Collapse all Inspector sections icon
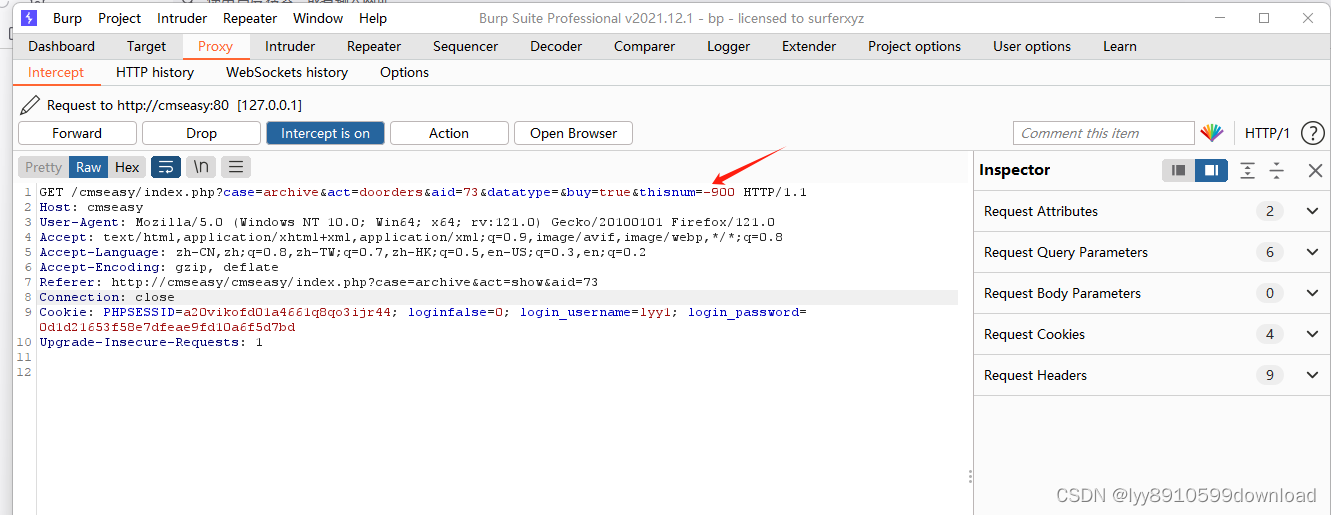This screenshot has height=515, width=1331. (1277, 171)
